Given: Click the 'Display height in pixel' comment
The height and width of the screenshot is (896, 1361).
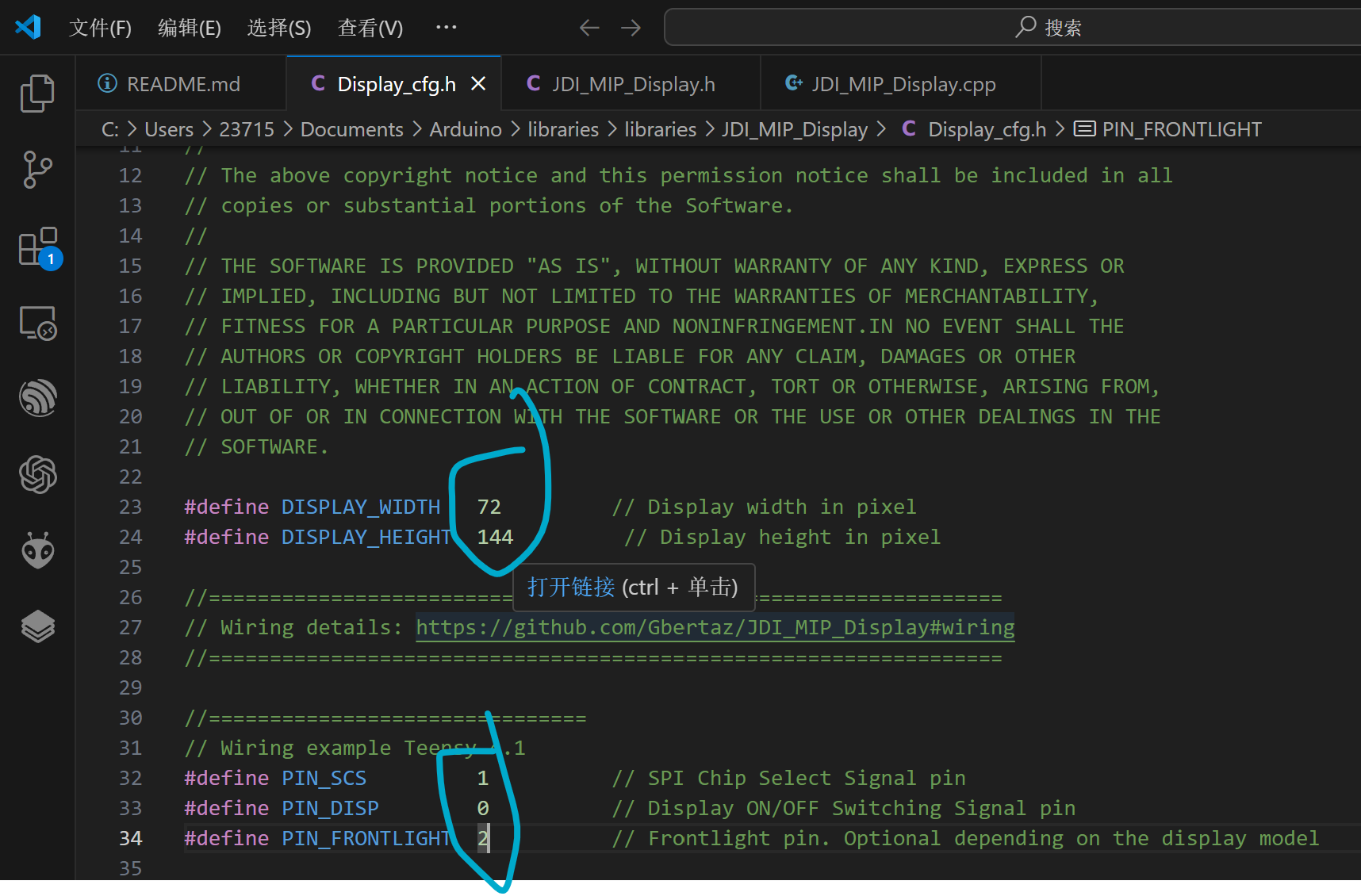Looking at the screenshot, I should pos(782,537).
